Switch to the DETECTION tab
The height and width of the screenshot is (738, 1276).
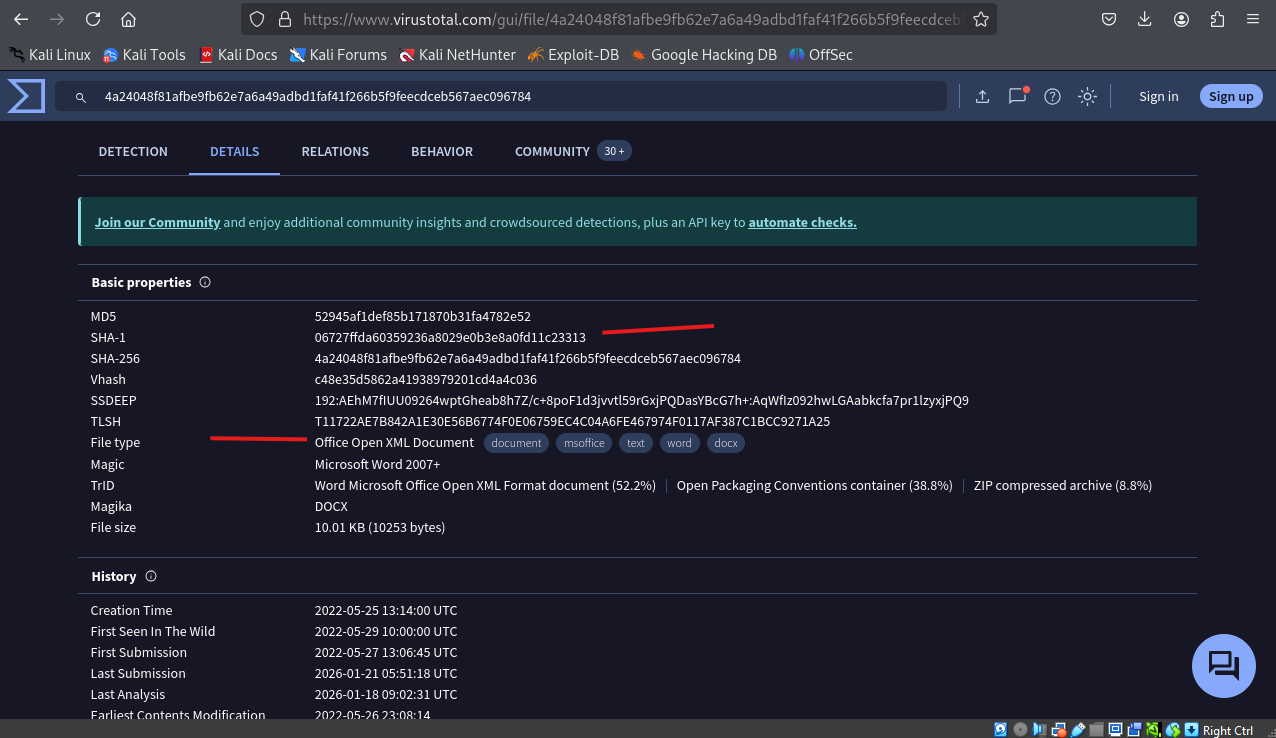(x=133, y=152)
